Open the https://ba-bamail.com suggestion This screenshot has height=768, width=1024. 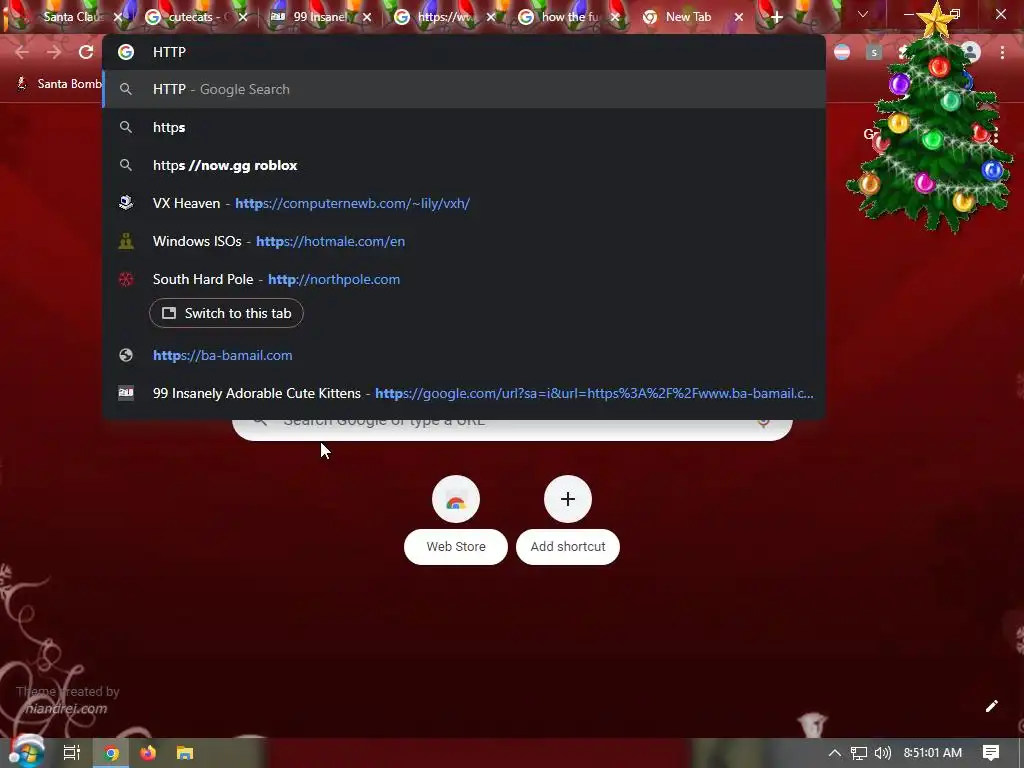coord(464,355)
